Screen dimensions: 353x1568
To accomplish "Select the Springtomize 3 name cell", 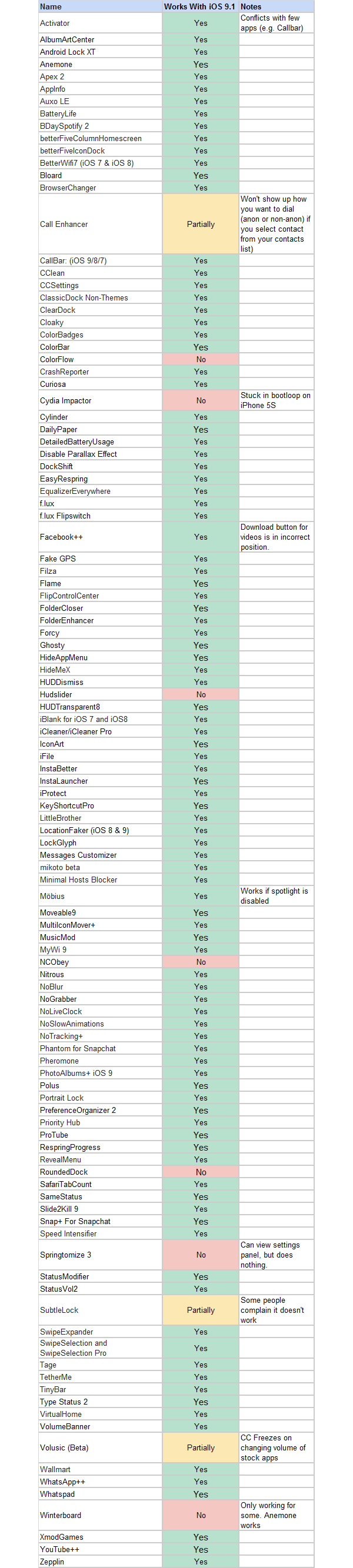I will click(x=66, y=1255).
